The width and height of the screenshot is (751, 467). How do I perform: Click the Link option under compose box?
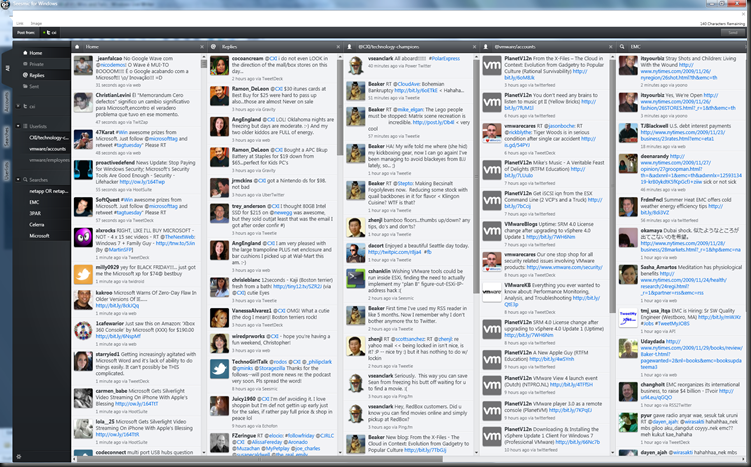point(20,23)
